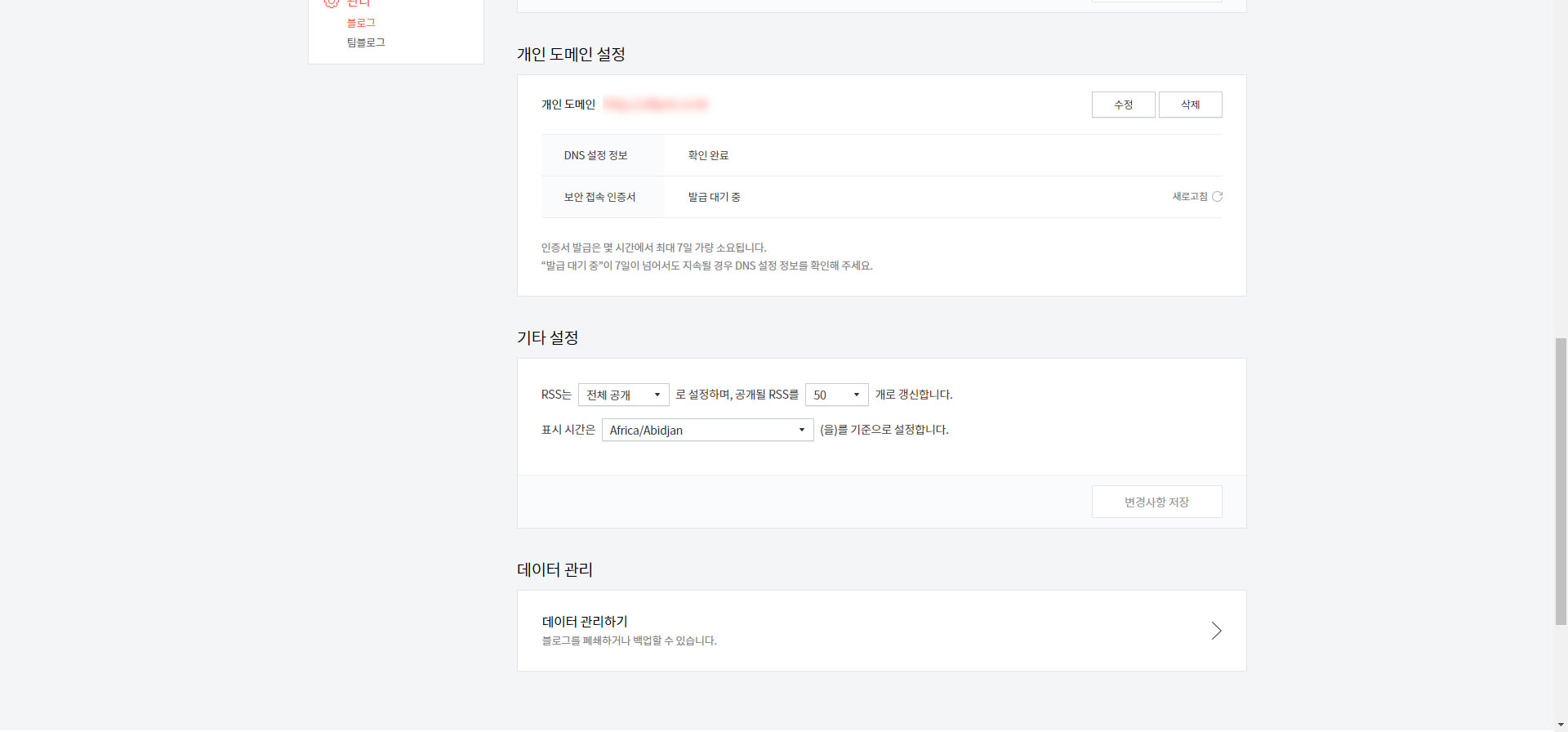Select 블로그 in the sidebar menu
This screenshot has width=1568, height=732.
tap(359, 22)
